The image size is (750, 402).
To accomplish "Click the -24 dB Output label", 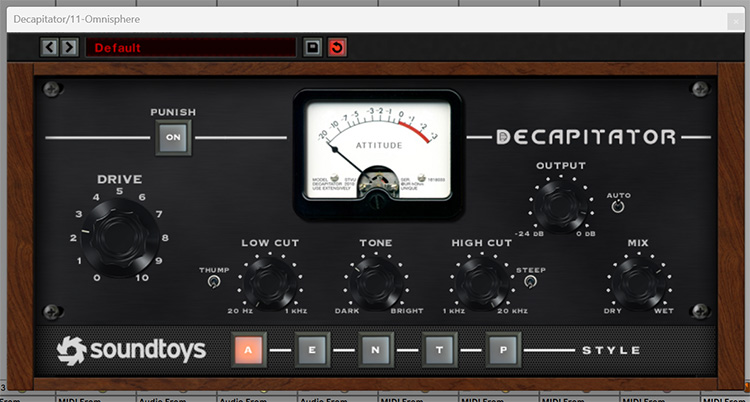I will pyautogui.click(x=529, y=234).
